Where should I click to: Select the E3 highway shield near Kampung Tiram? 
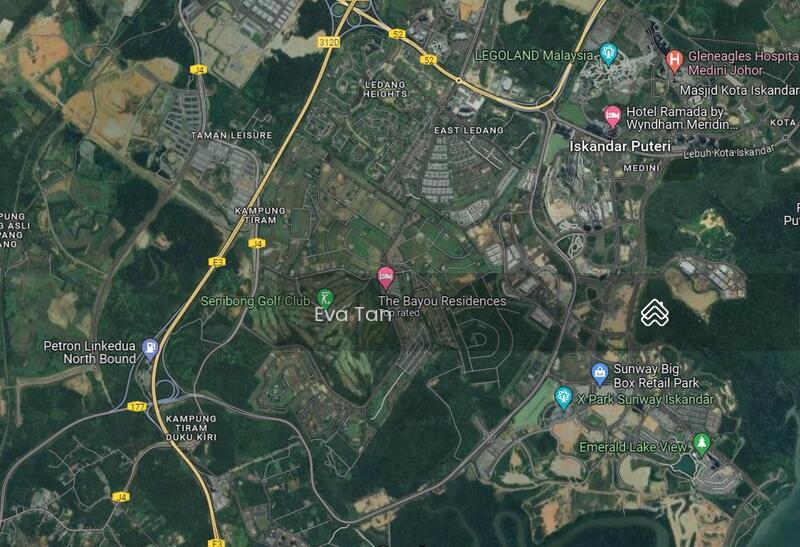217,262
